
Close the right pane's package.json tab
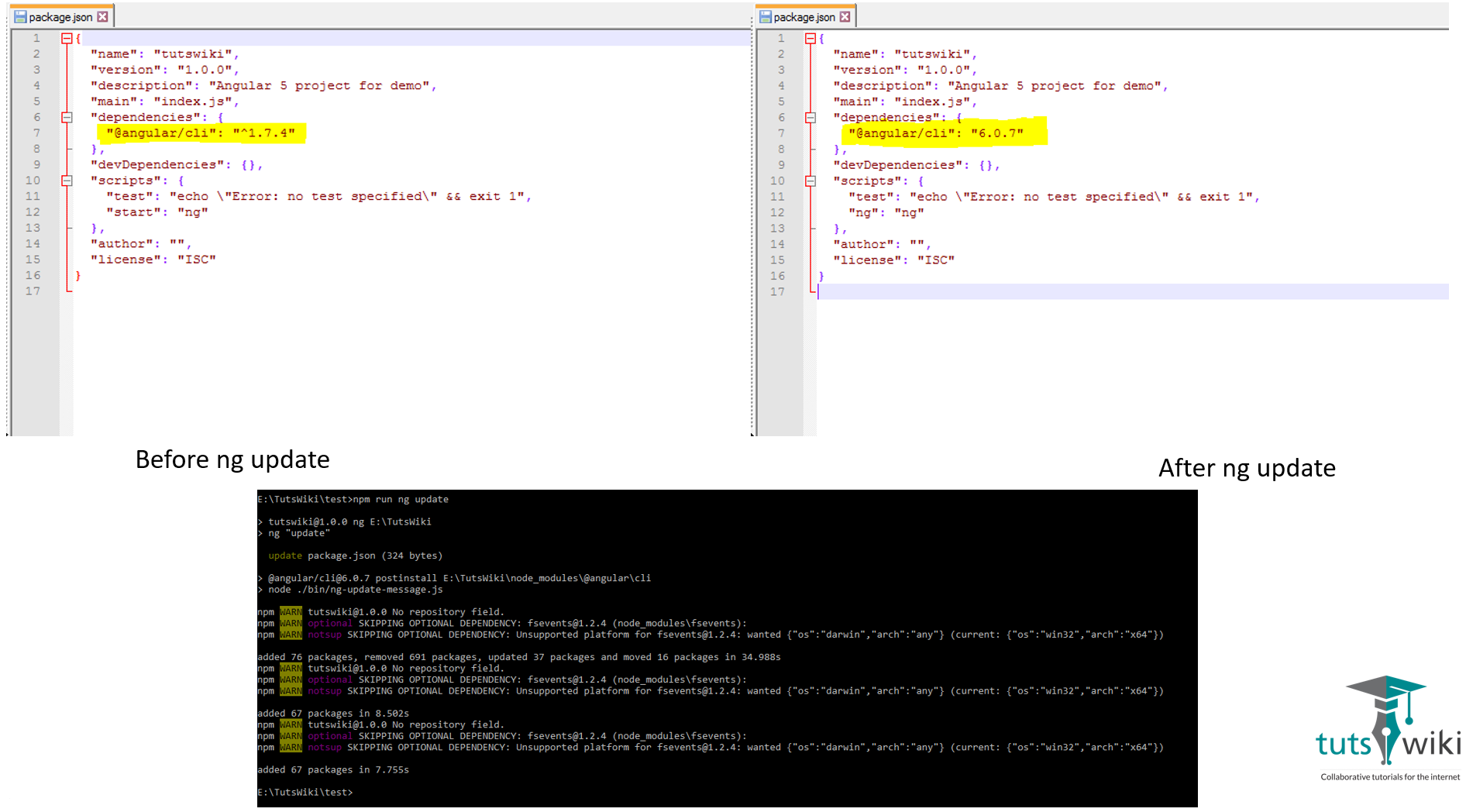click(845, 17)
